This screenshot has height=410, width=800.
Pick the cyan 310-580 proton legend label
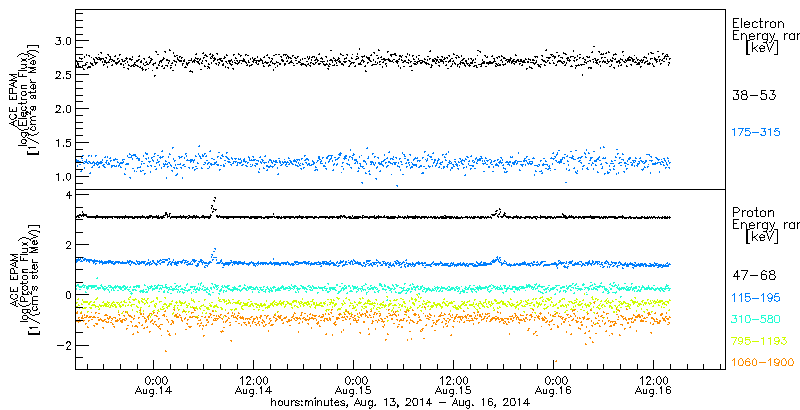pyautogui.click(x=756, y=320)
